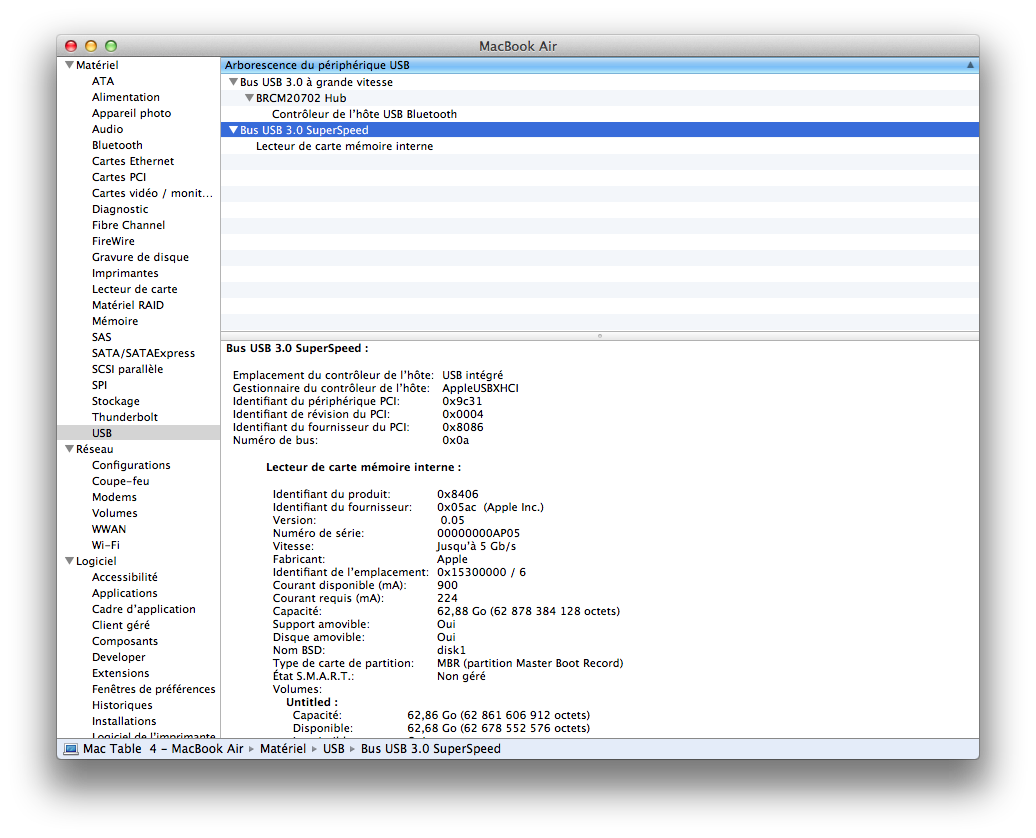The height and width of the screenshot is (838, 1036).
Task: Click the Mac computer icon in path bar
Action: coord(71,749)
